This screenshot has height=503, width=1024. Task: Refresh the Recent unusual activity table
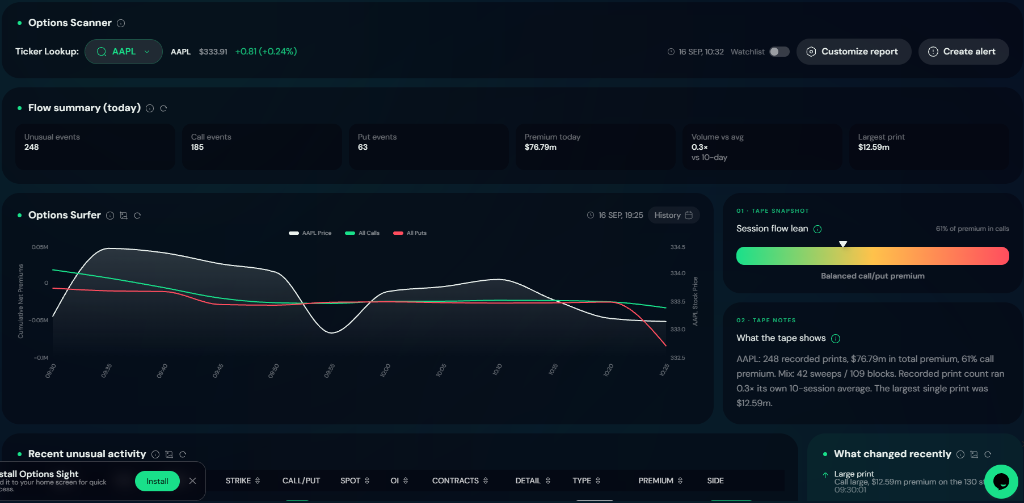(x=183, y=454)
